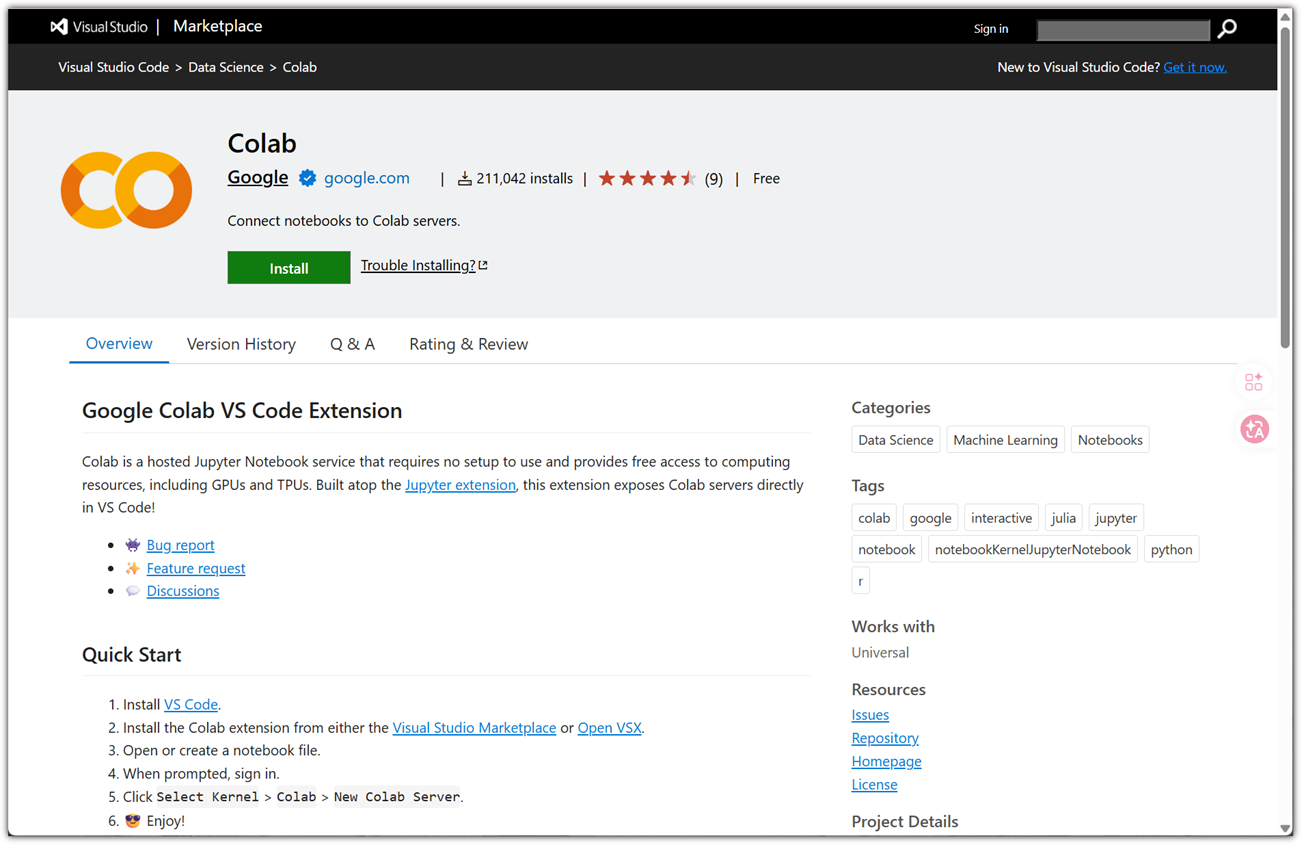This screenshot has width=1302, height=845.
Task: Click the VS Code link in Quick Start
Action: coord(191,705)
